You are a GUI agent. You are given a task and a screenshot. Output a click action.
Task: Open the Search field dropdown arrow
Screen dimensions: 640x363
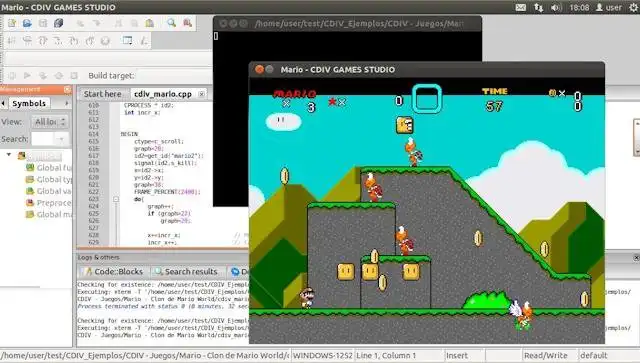61,139
